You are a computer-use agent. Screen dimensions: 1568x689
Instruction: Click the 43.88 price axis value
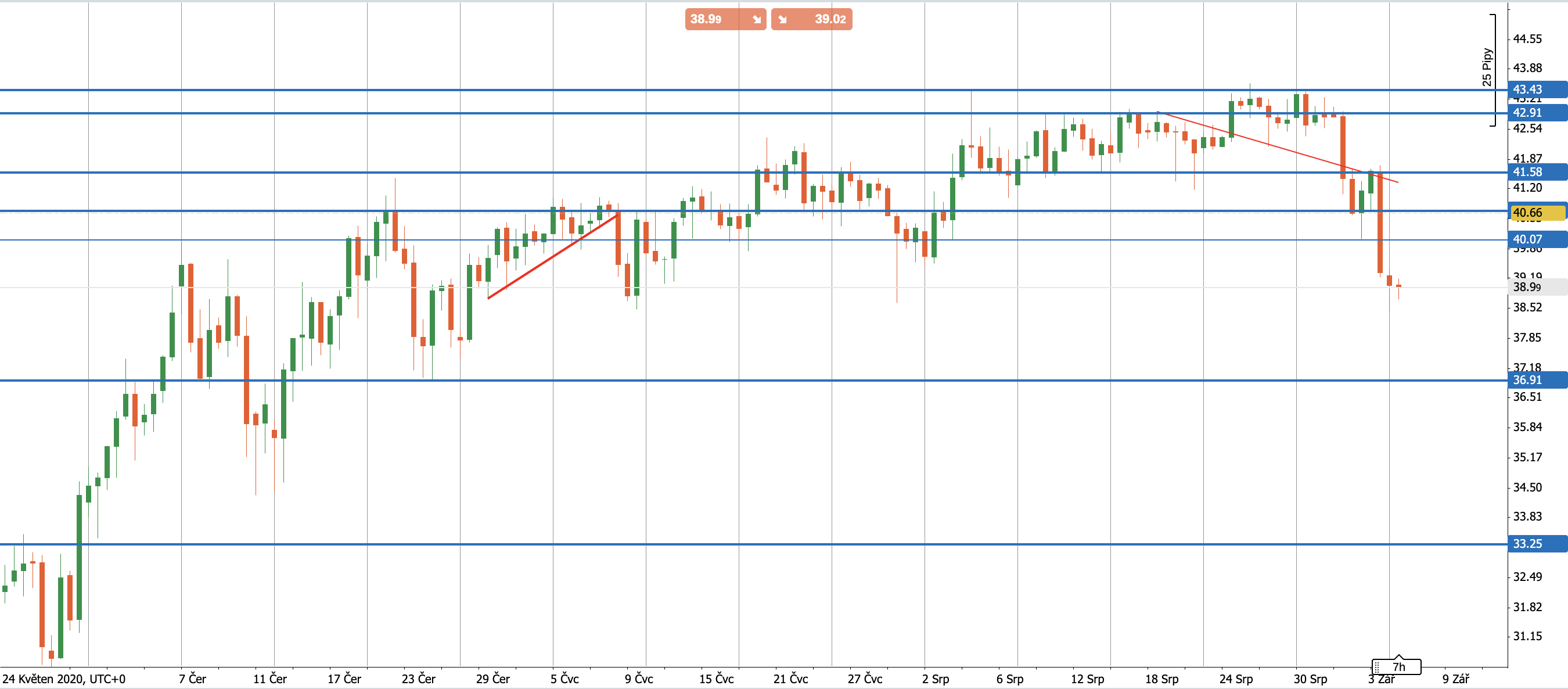point(1527,68)
